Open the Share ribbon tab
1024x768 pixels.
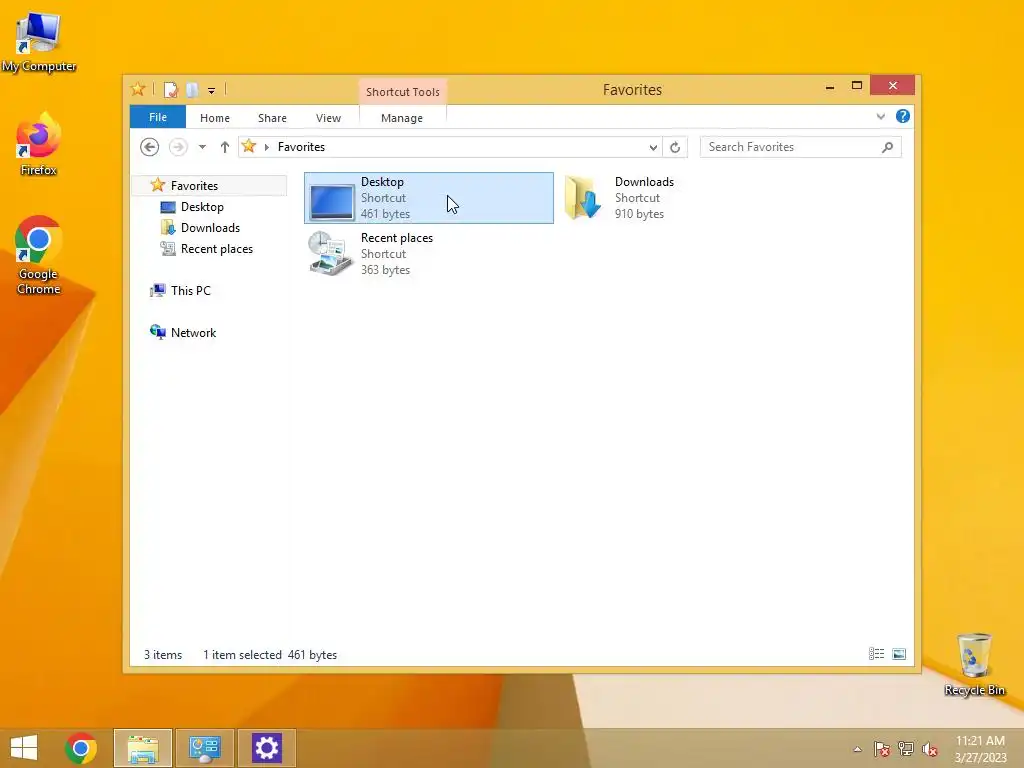point(272,118)
